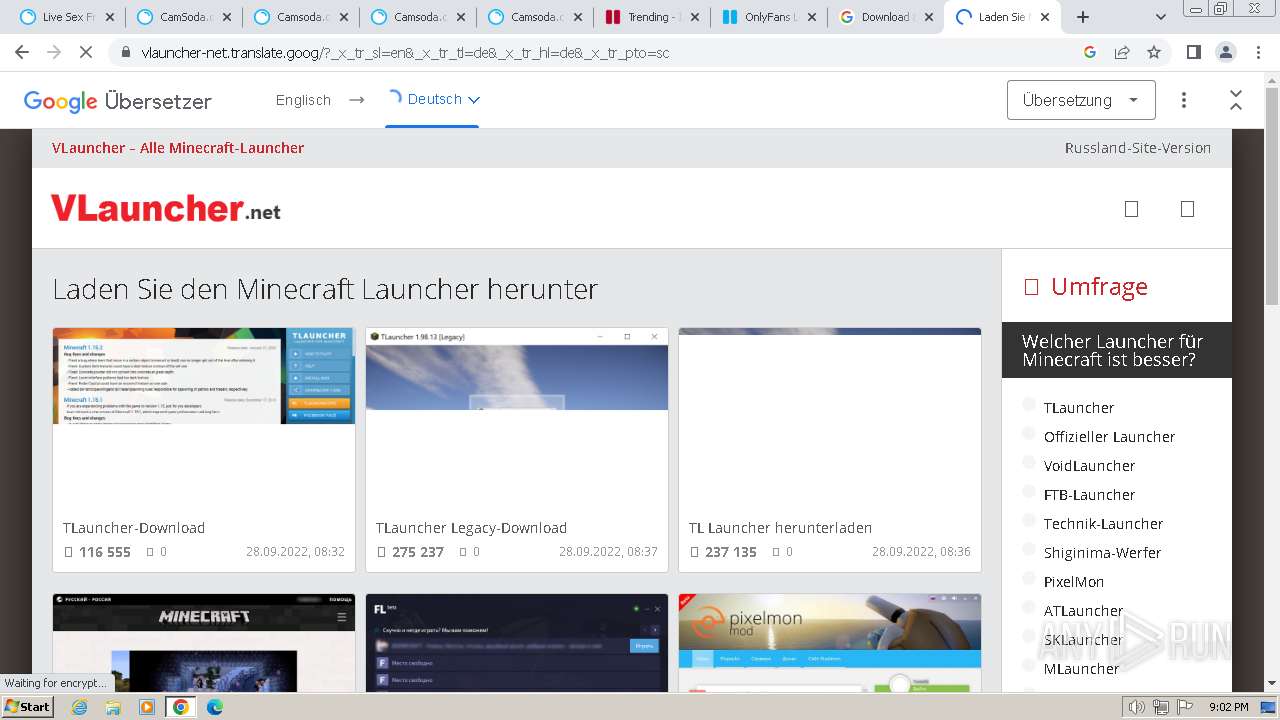Open the Pixelmon mod thumbnail
1280x720 pixels.
pos(830,643)
